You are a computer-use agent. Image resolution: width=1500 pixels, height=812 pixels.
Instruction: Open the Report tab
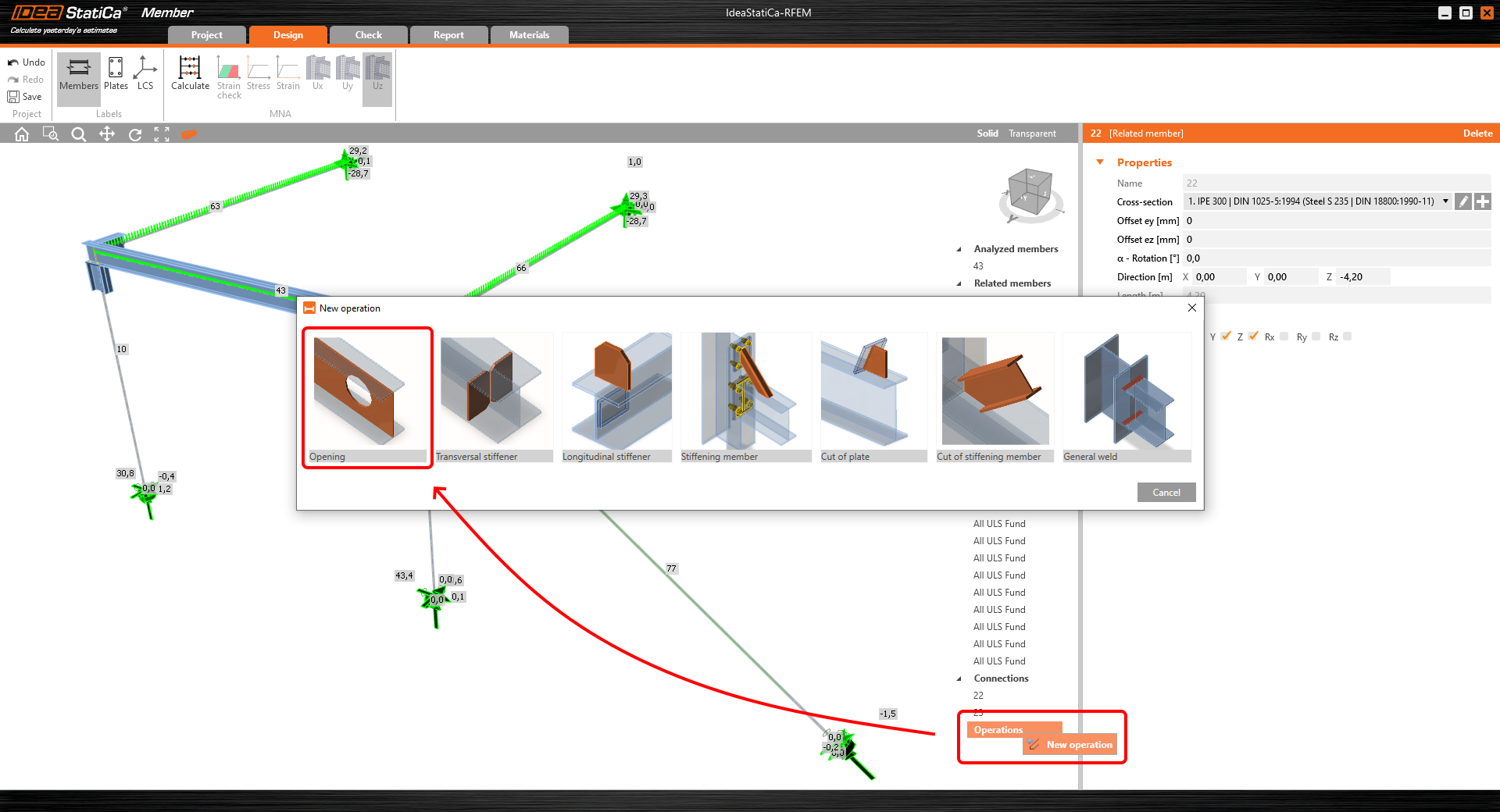coord(449,35)
